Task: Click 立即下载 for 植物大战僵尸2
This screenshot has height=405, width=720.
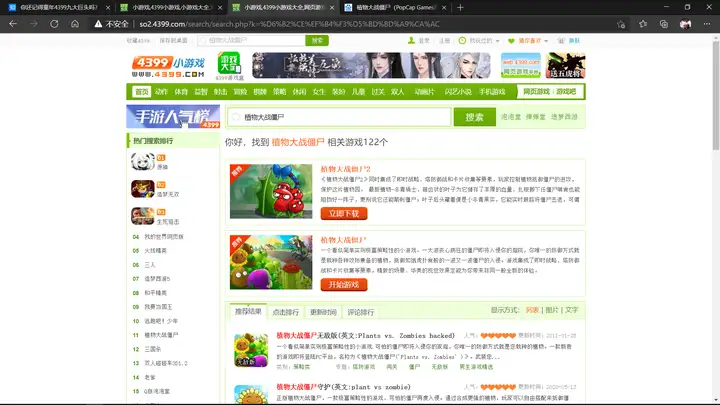Action: (344, 214)
